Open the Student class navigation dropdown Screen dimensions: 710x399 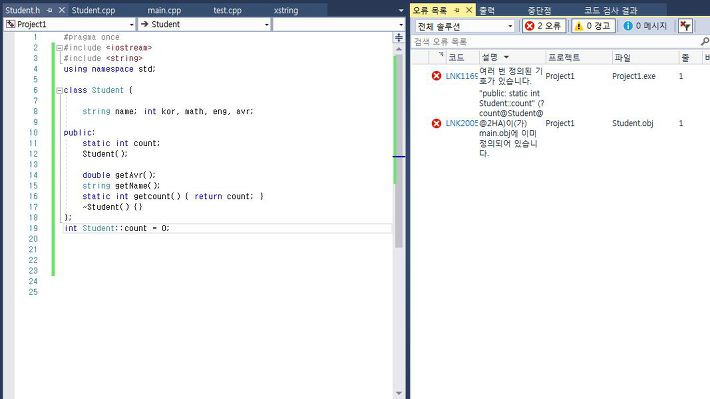[x=204, y=24]
